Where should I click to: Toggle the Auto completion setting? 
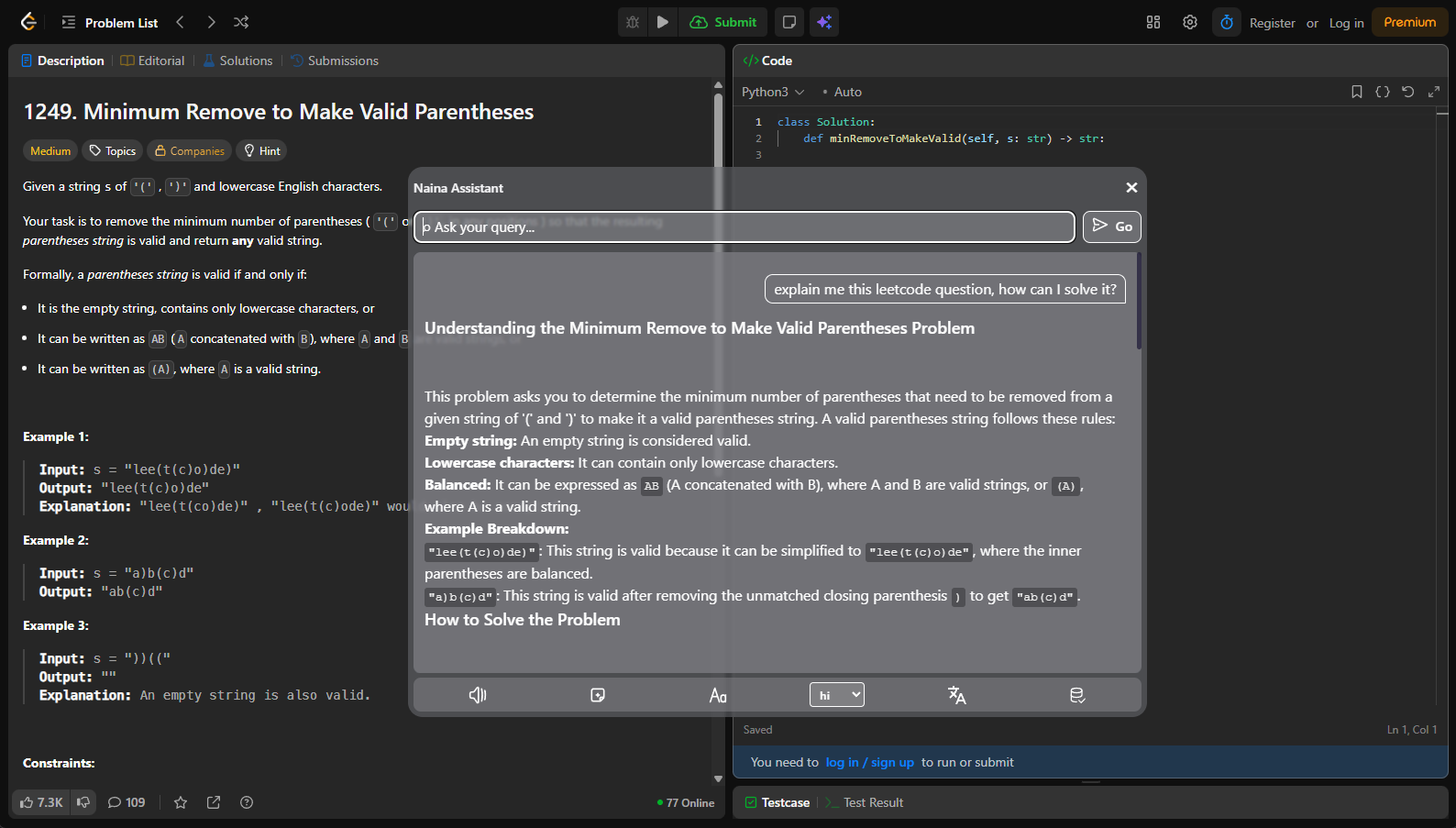coord(842,92)
